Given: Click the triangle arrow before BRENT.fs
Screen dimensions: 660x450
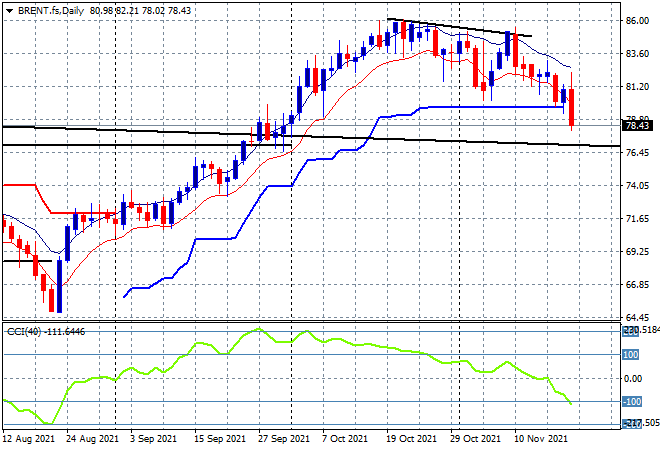Looking at the screenshot, I should click(9, 11).
